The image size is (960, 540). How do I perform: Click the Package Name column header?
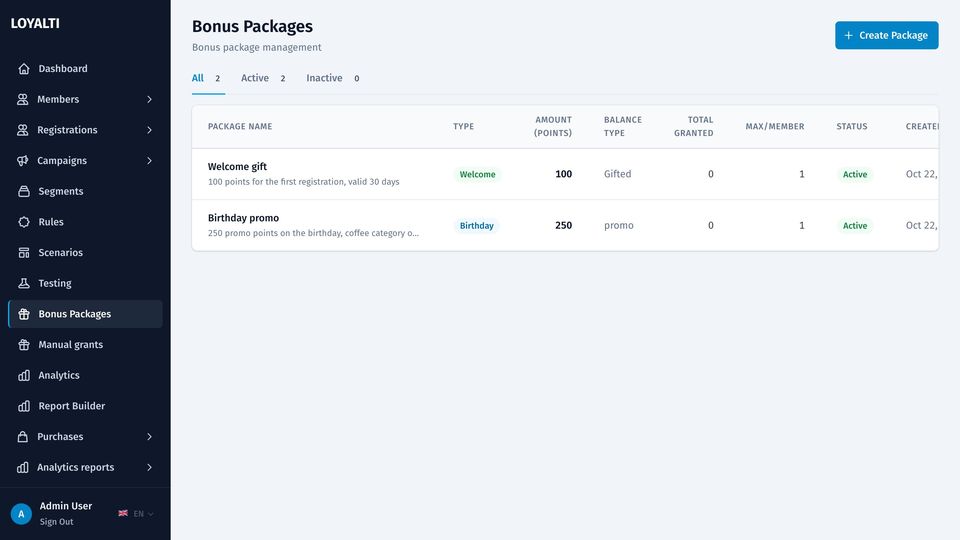[x=240, y=127]
